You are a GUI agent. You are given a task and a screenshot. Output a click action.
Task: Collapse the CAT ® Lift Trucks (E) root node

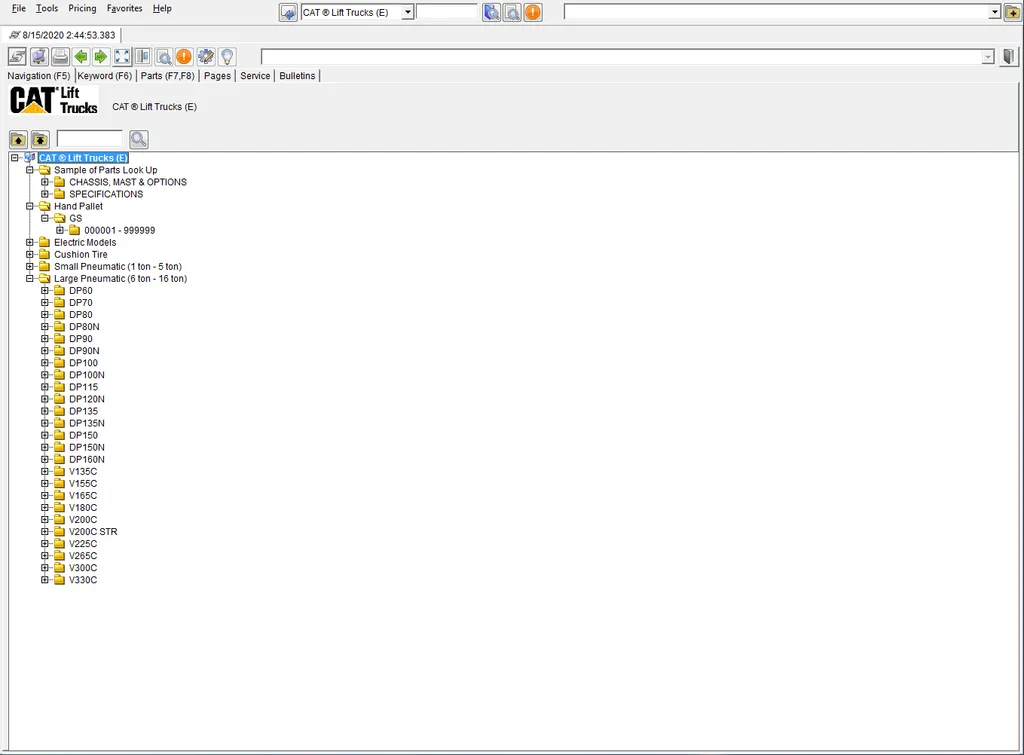pyautogui.click(x=14, y=158)
